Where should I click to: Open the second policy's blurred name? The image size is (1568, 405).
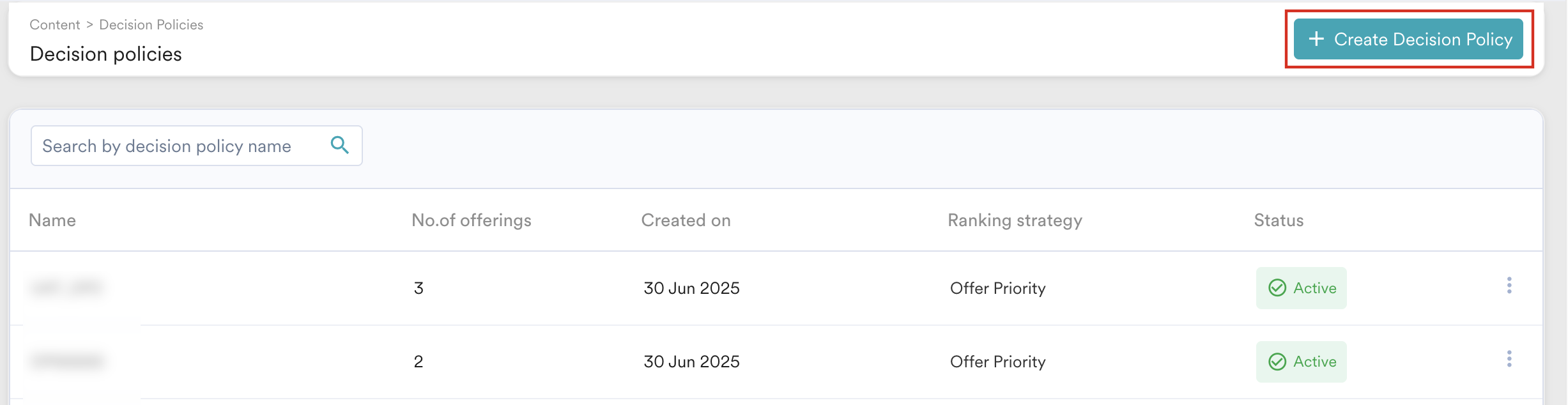coord(66,362)
